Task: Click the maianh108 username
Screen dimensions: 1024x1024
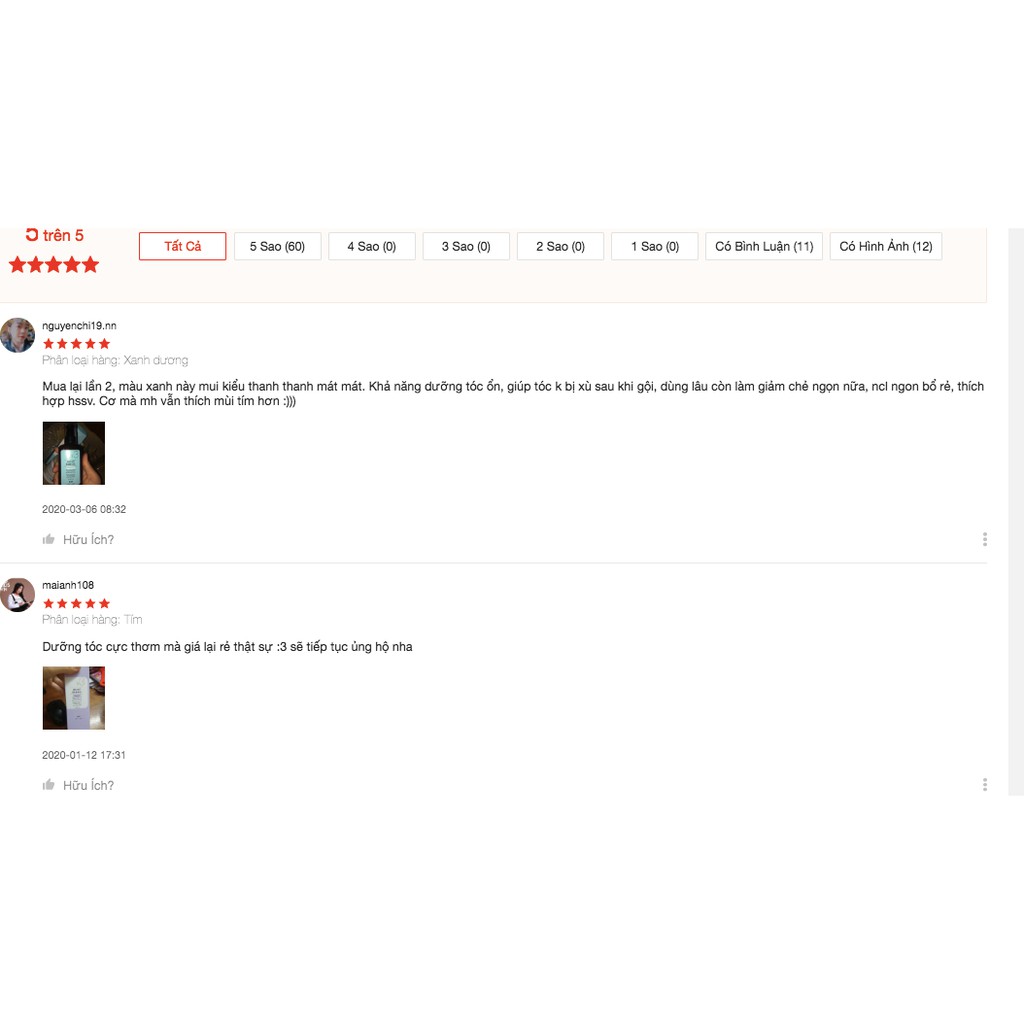Action: coord(68,584)
